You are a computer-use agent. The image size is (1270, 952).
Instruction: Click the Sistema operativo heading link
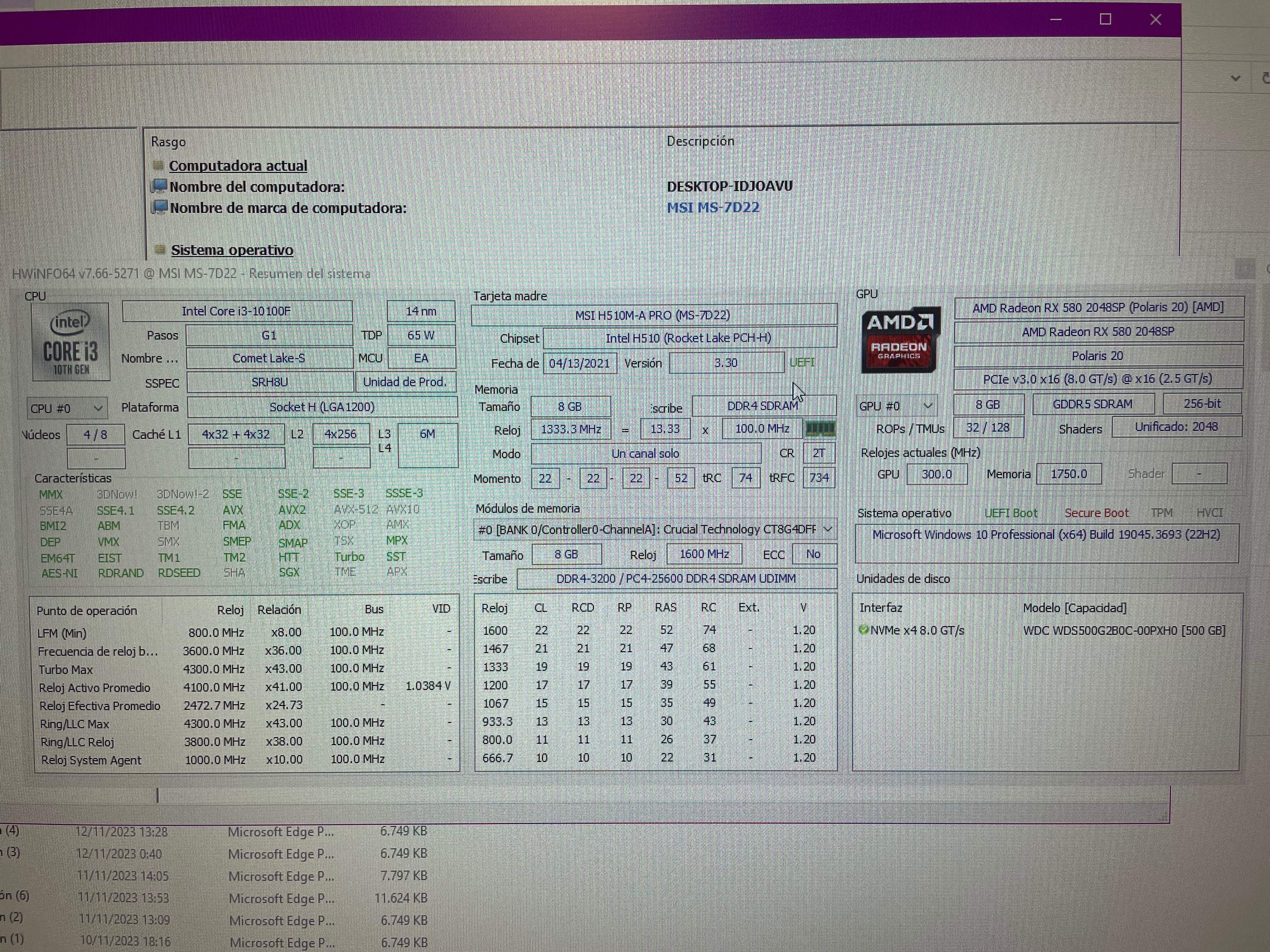pyautogui.click(x=232, y=250)
